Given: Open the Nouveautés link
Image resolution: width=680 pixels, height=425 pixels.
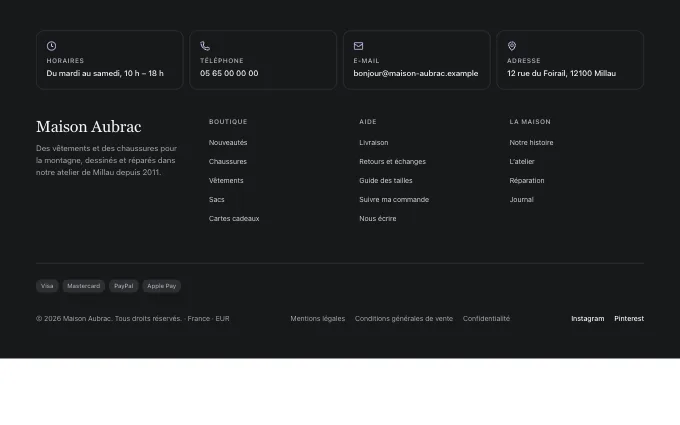Looking at the screenshot, I should point(228,142).
